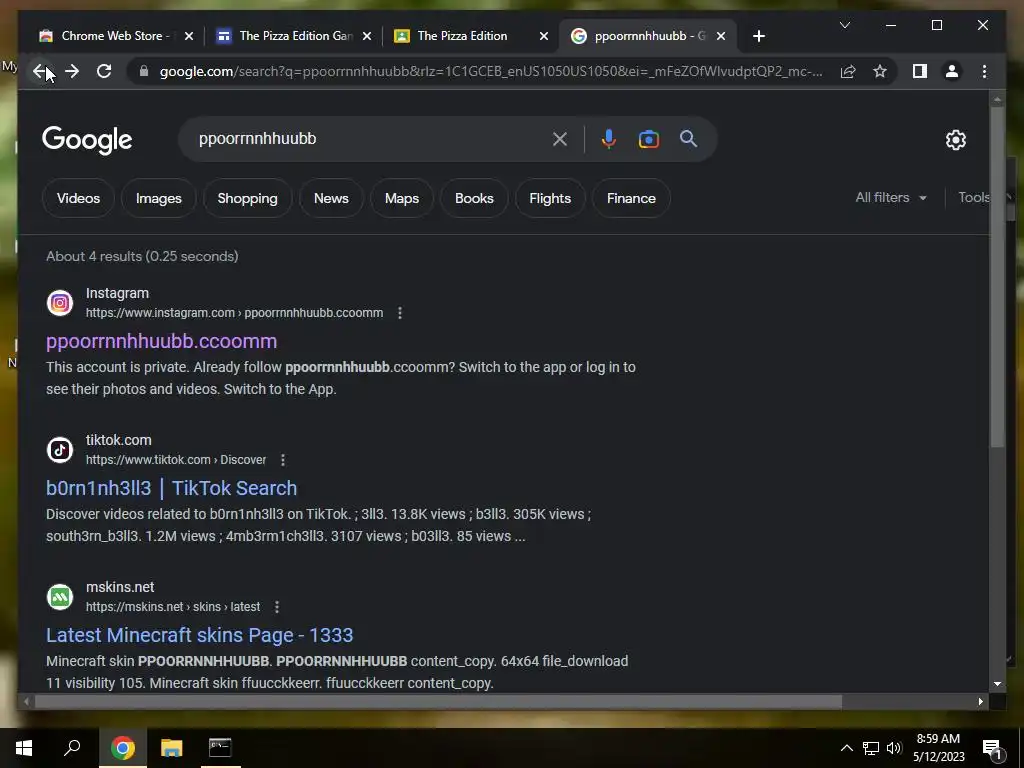Share this page icon in address bar
Viewport: 1024px width, 768px height.
tap(848, 71)
